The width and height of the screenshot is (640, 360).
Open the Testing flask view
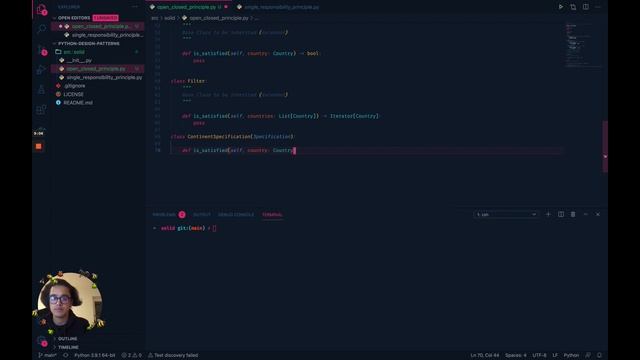[x=42, y=90]
